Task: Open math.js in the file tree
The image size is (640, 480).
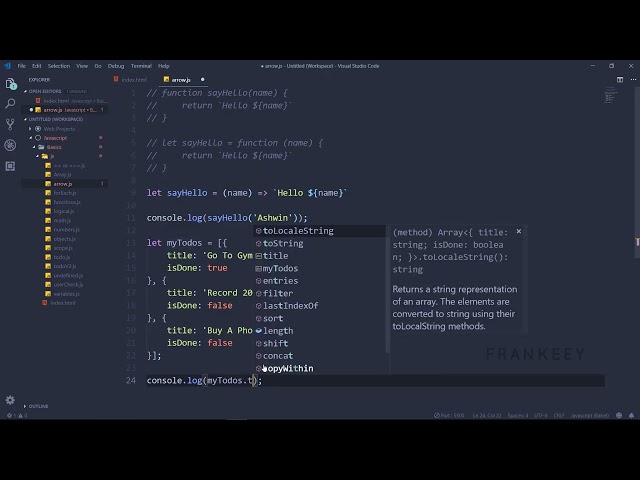Action: pos(62,220)
